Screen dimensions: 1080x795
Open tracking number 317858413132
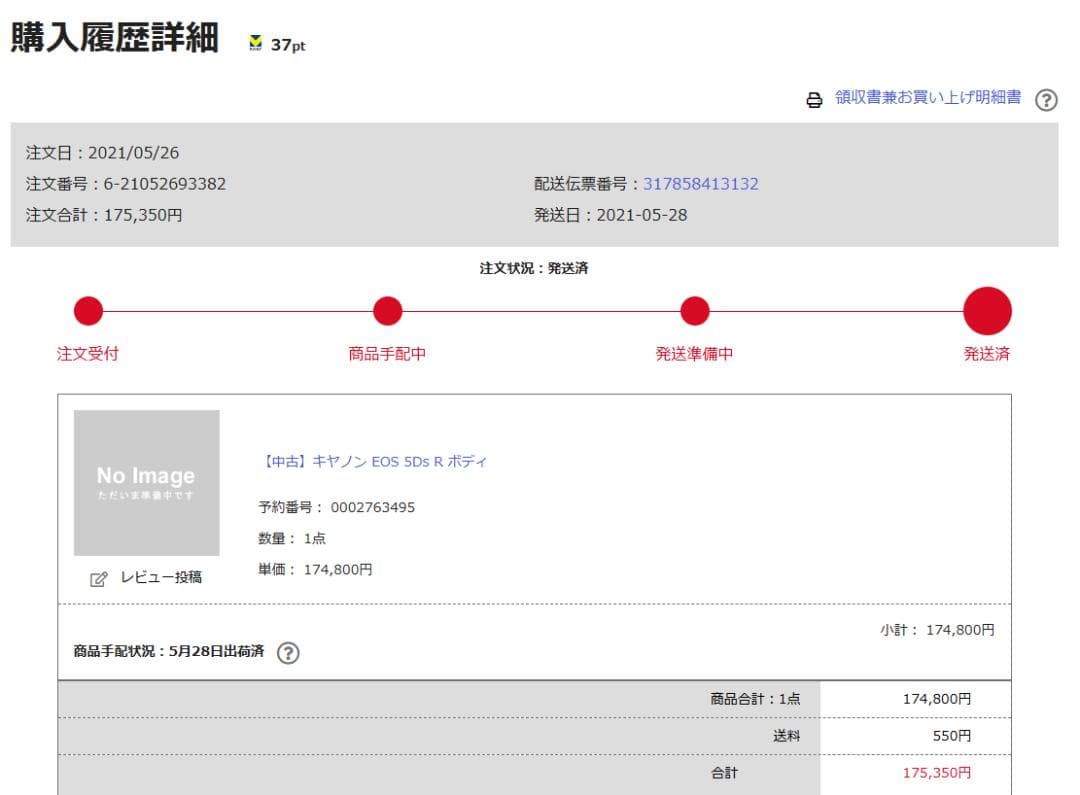tap(704, 183)
